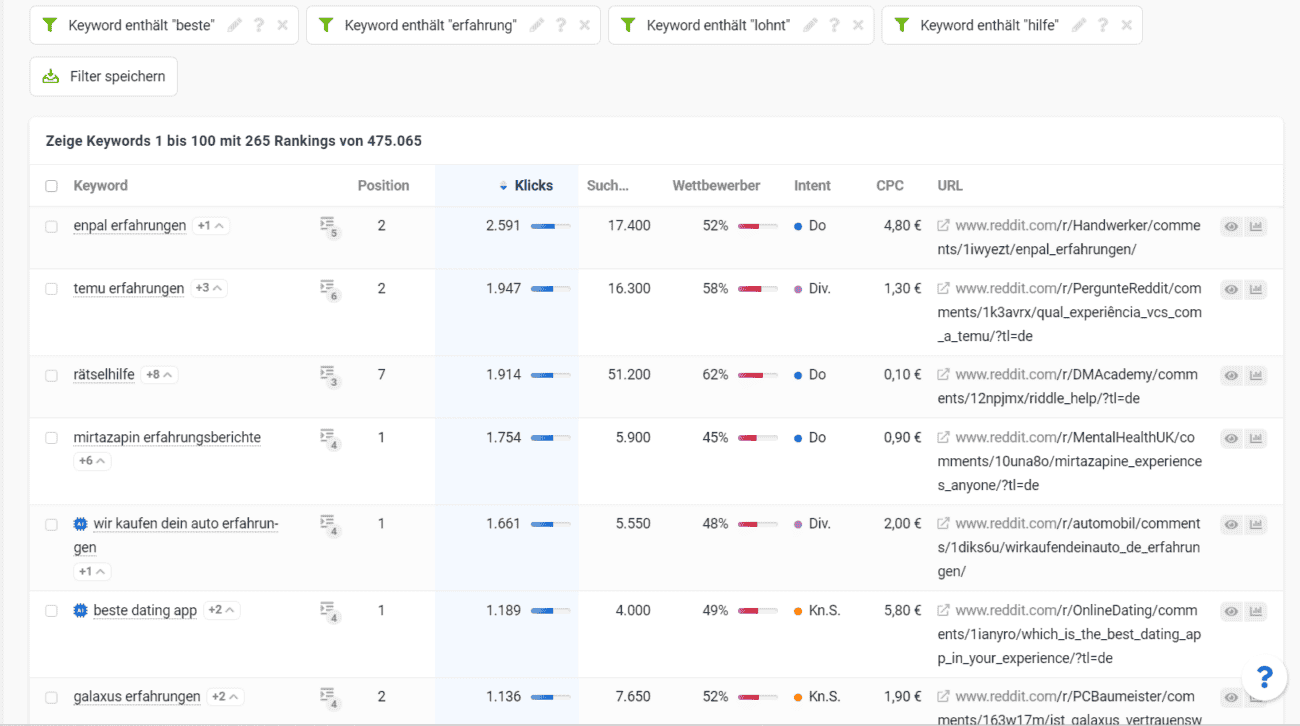Click SERP icon for enpal erfahrungen row
The width and height of the screenshot is (1300, 726).
tap(328, 227)
